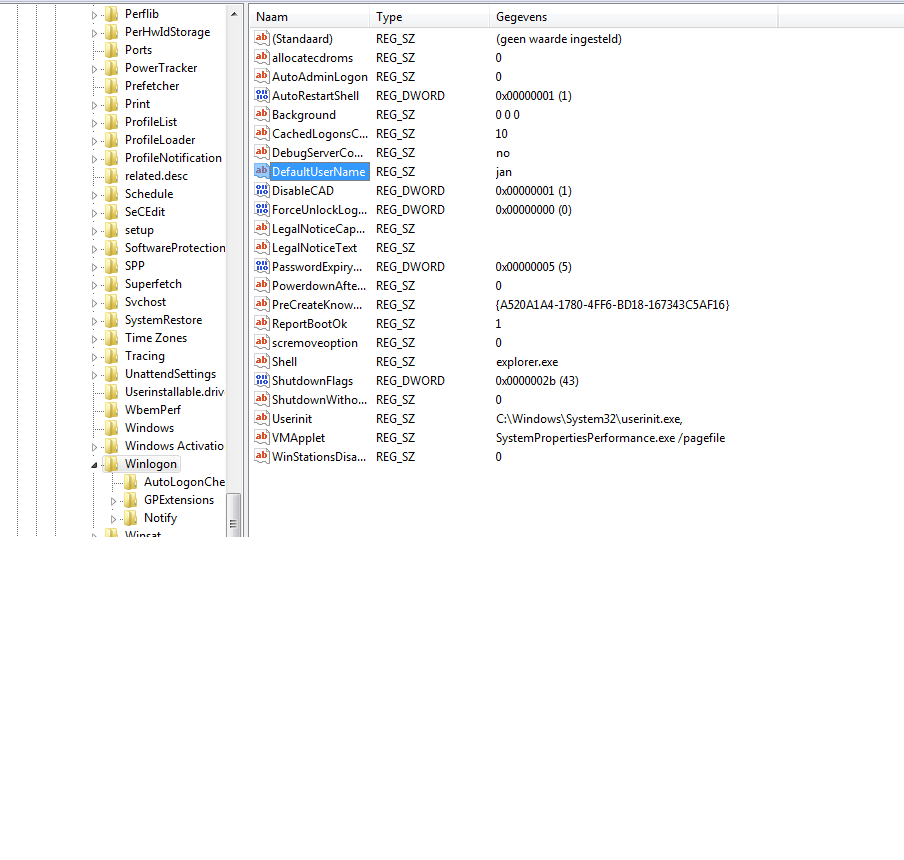Click the PowerdownAfte... value icon
This screenshot has width=904, height=860.
(262, 286)
